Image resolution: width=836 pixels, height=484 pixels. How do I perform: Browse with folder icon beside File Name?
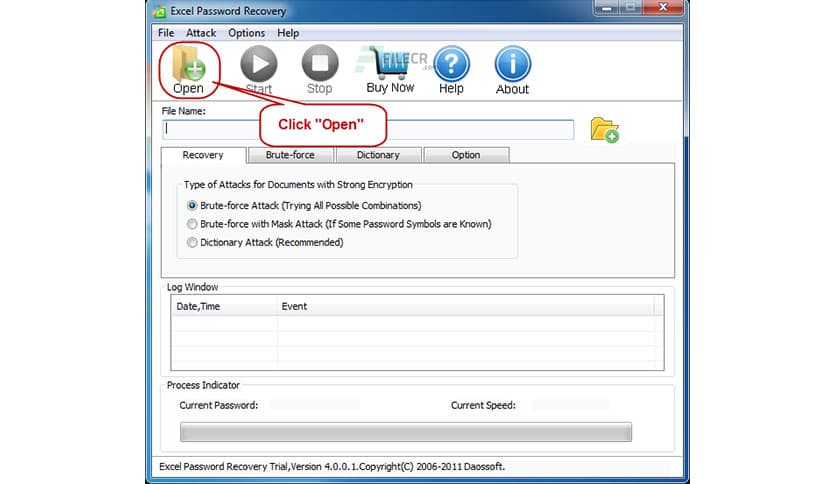tap(604, 130)
